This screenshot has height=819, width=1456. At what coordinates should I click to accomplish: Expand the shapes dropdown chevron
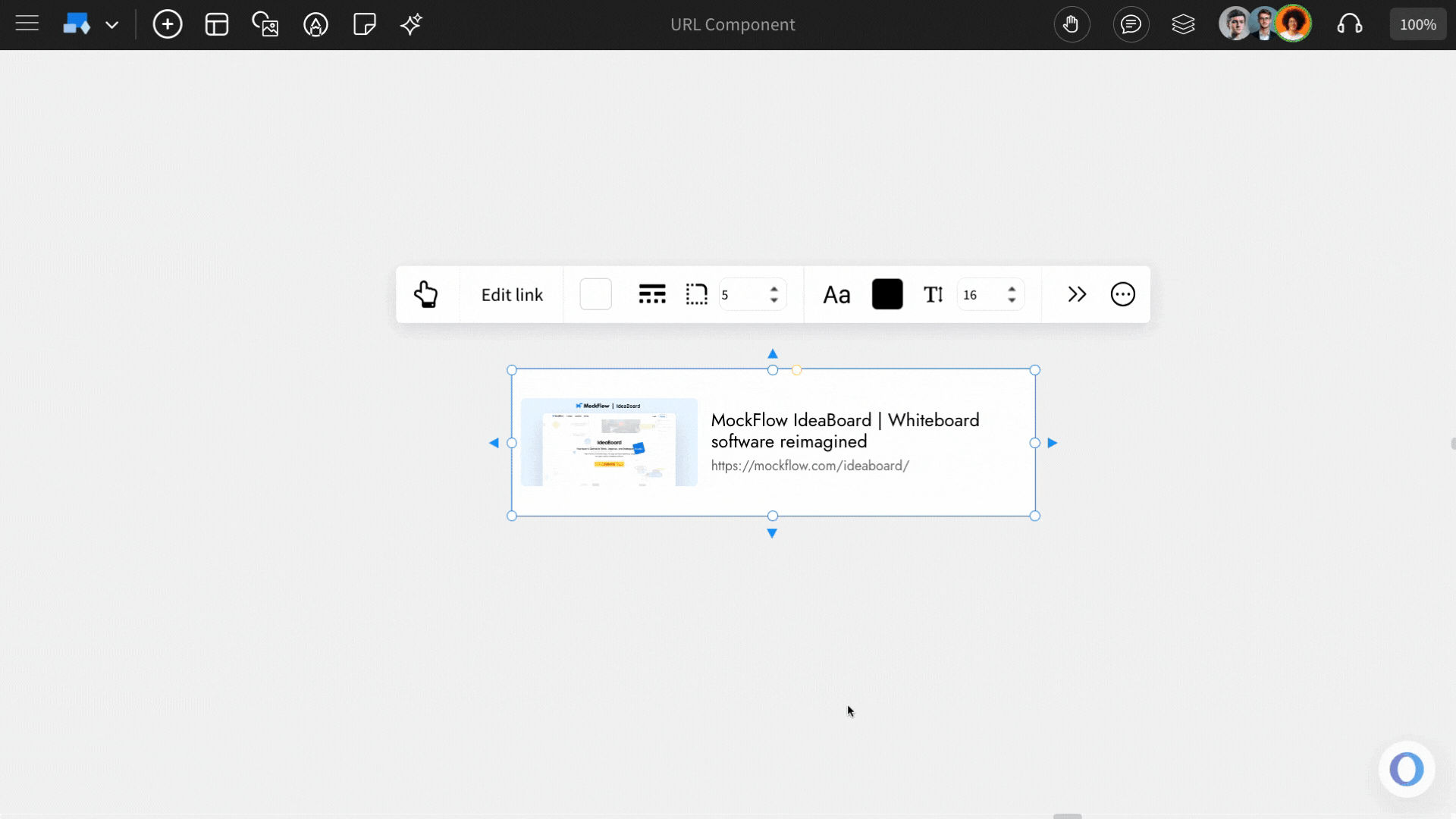112,25
